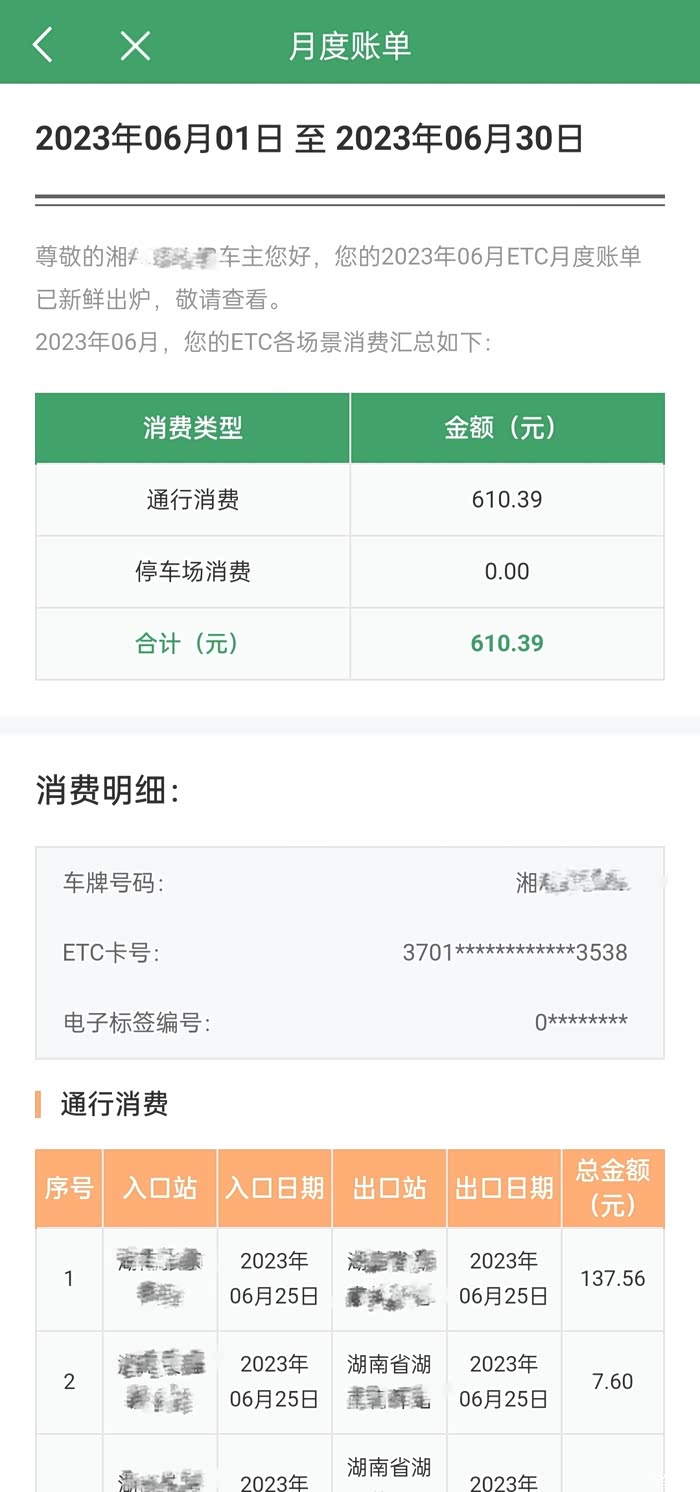Image resolution: width=700 pixels, height=1492 pixels.
Task: Click the 金额（元） column header
Action: click(x=507, y=428)
